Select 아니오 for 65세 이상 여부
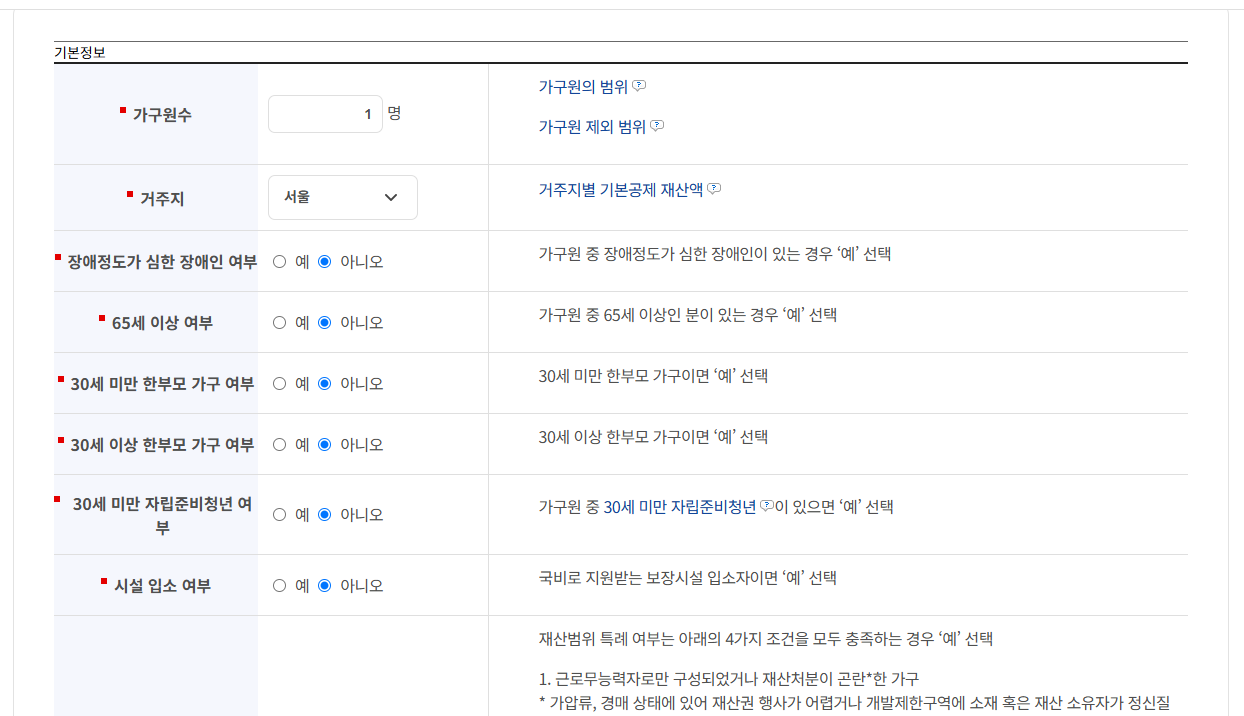This screenshot has height=716, width=1244. pyautogui.click(x=324, y=323)
